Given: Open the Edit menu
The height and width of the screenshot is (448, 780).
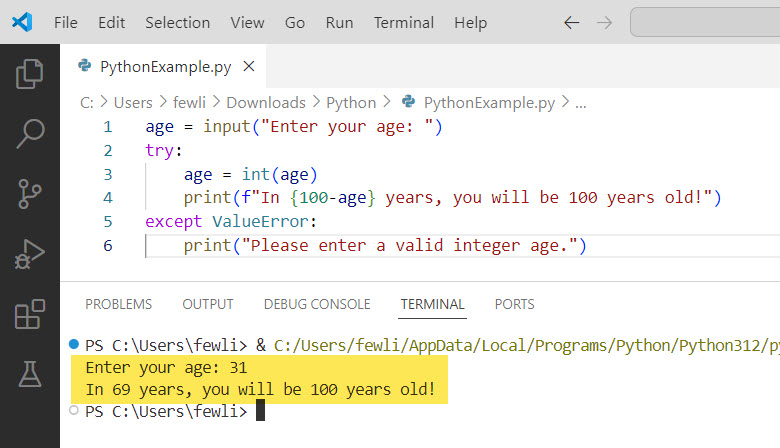Looking at the screenshot, I should [111, 22].
